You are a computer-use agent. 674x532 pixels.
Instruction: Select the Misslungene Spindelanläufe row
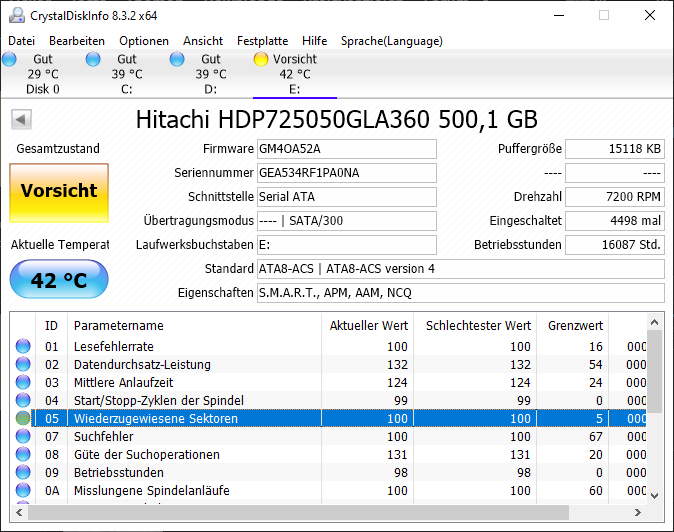[328, 491]
